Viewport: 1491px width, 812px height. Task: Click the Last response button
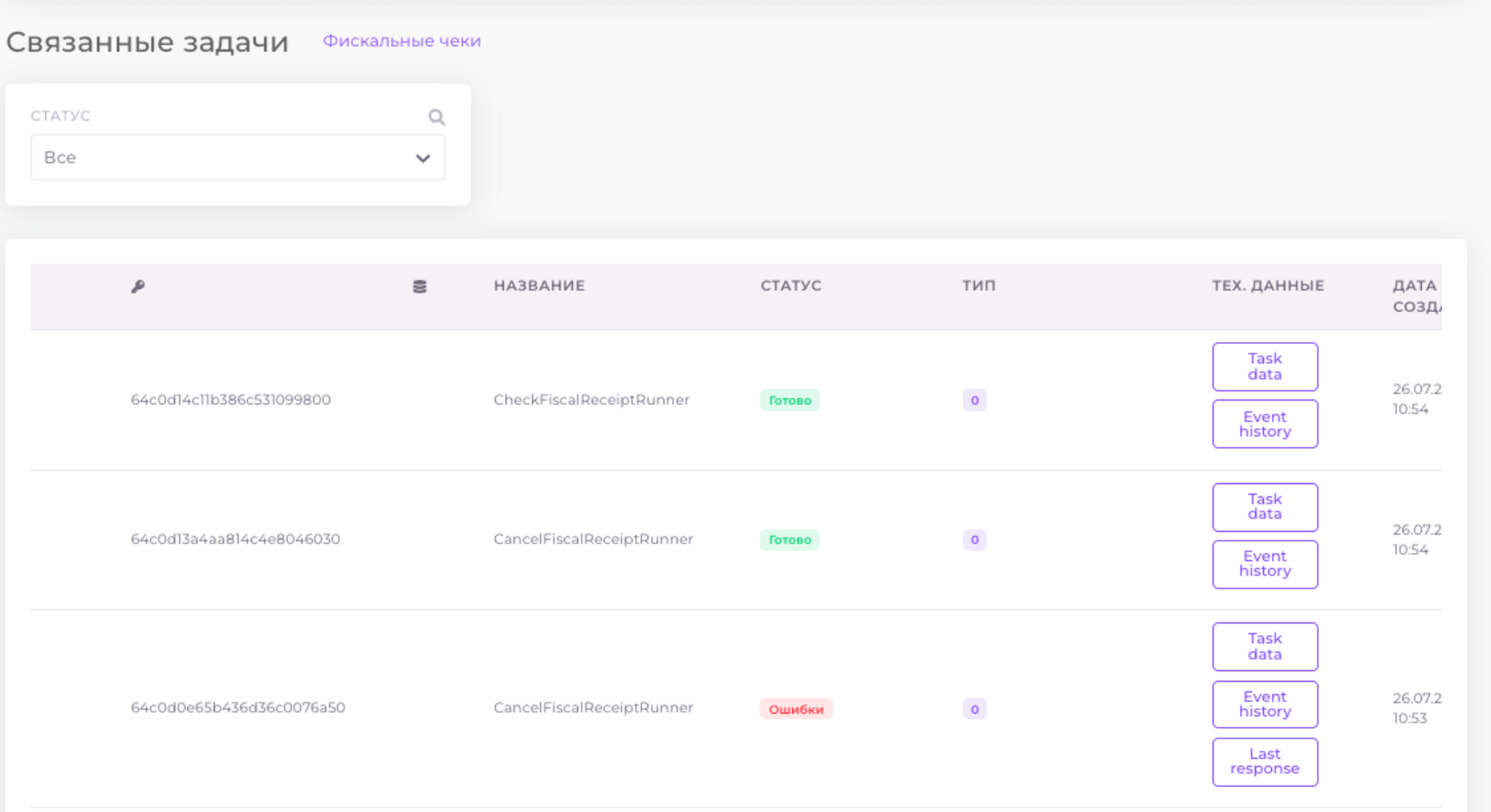pos(1264,761)
